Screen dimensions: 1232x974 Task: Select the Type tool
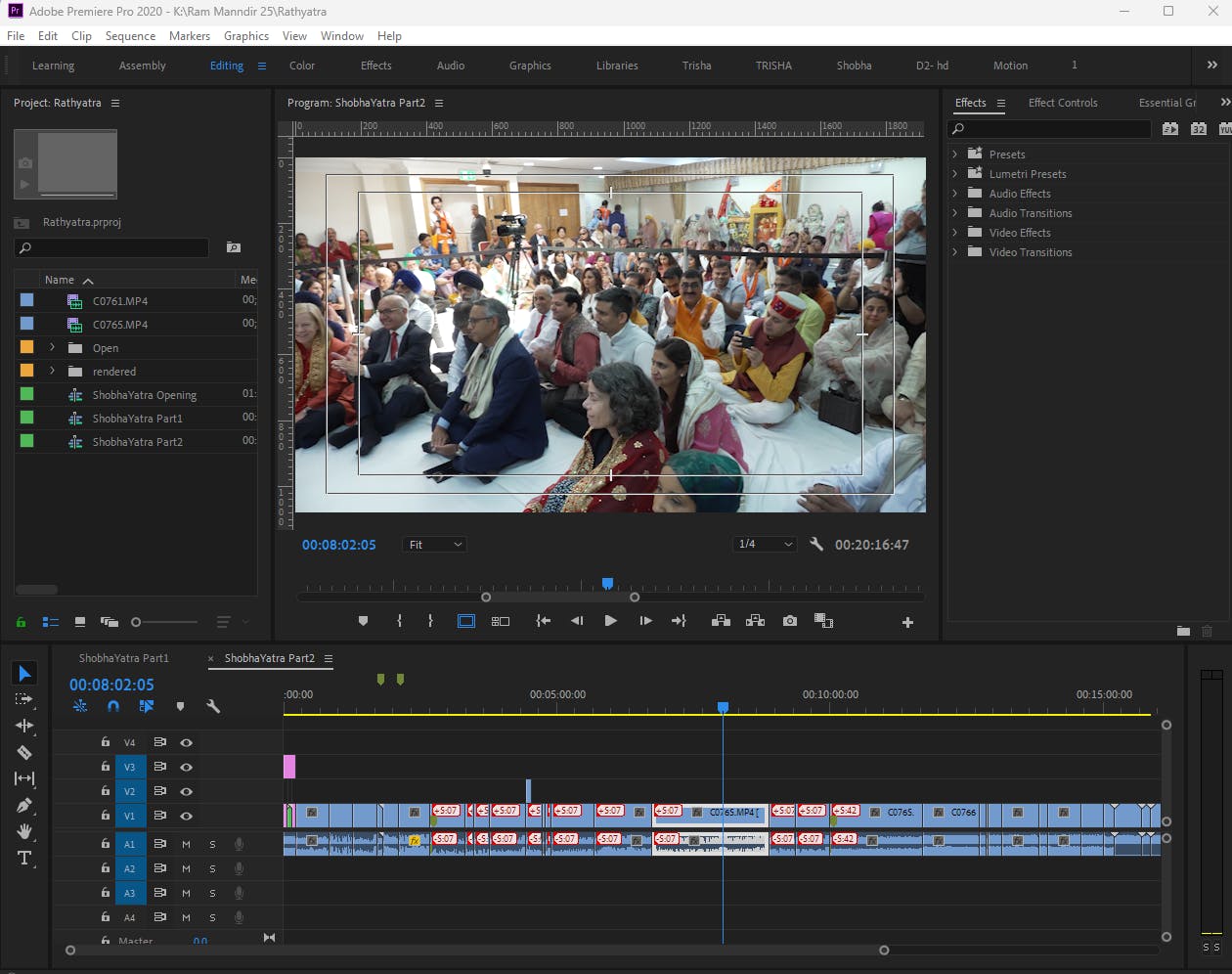point(24,858)
